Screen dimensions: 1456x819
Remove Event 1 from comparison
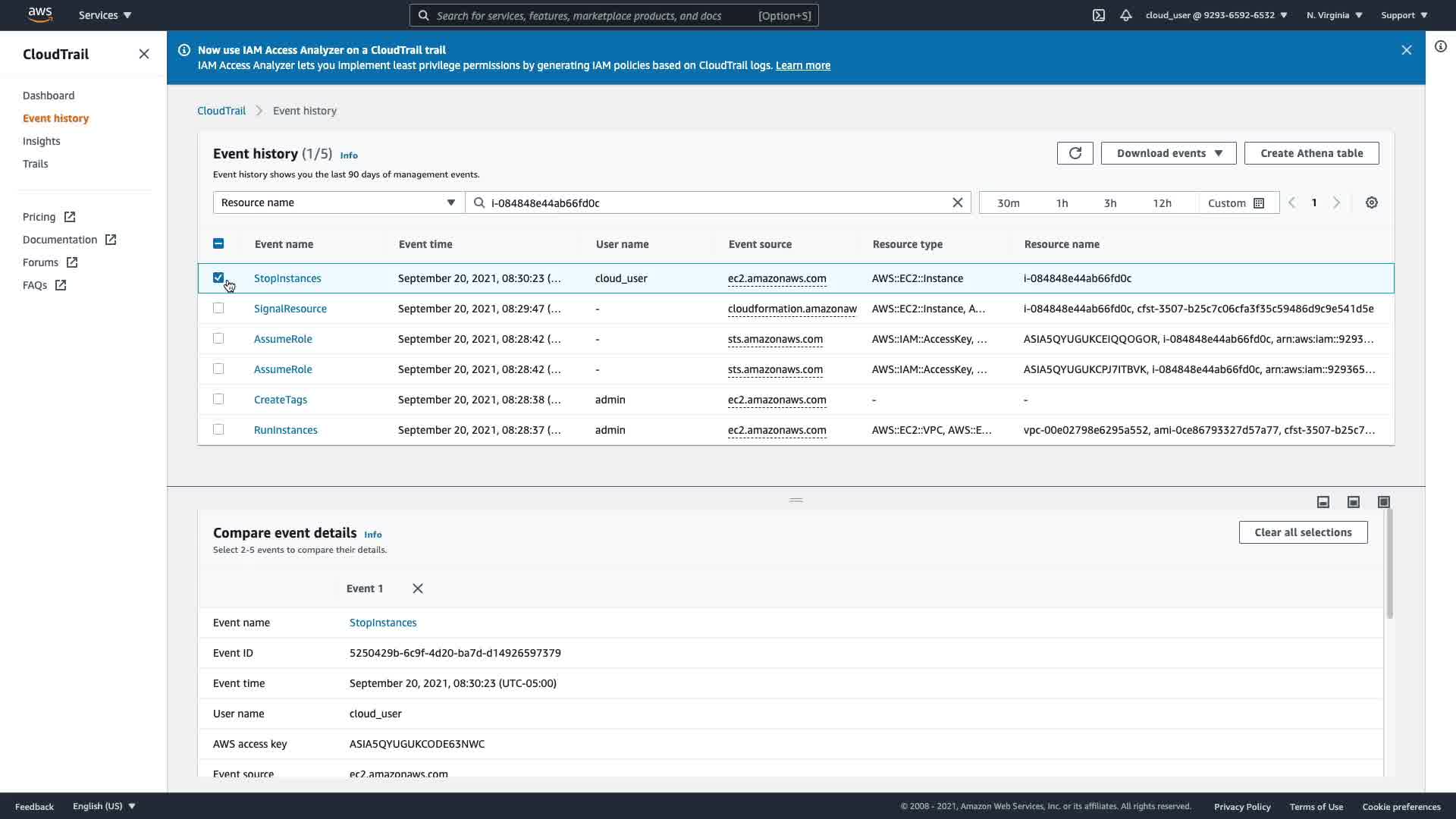coord(417,588)
